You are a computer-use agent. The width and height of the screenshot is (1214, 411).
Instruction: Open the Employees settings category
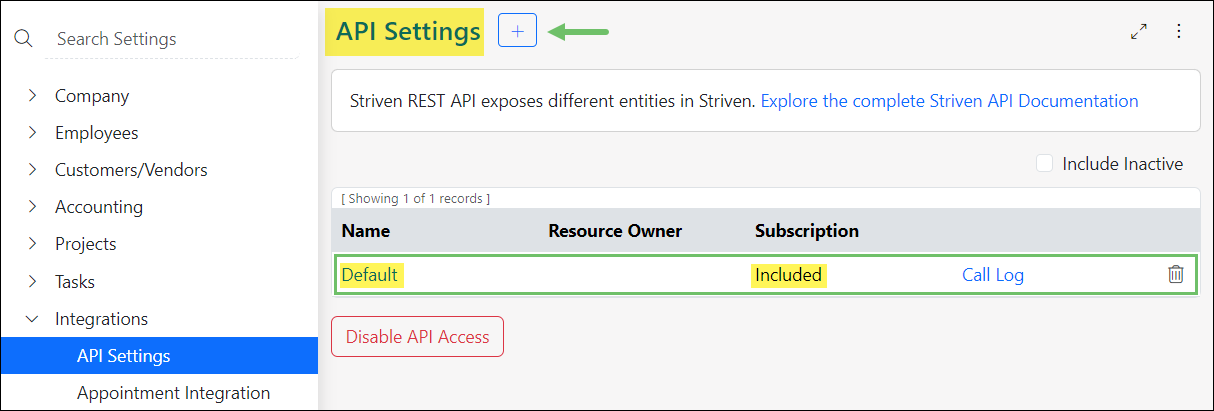point(97,133)
